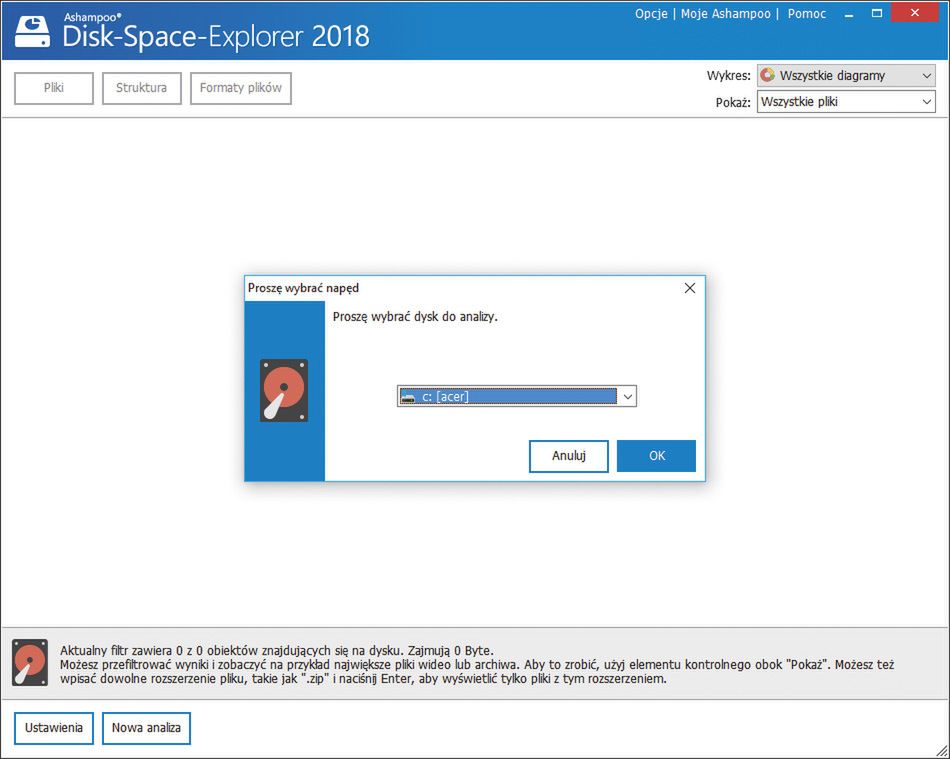Open the Opcje menu
950x759 pixels.
click(651, 14)
